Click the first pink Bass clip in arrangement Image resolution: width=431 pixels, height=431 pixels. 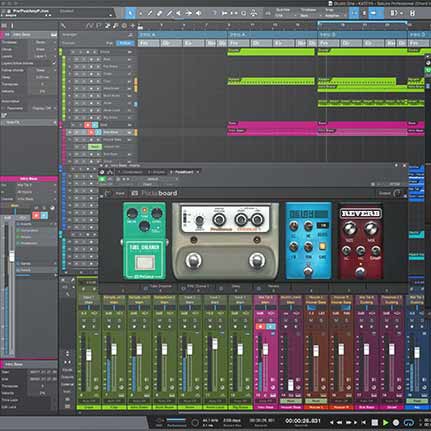272,124
